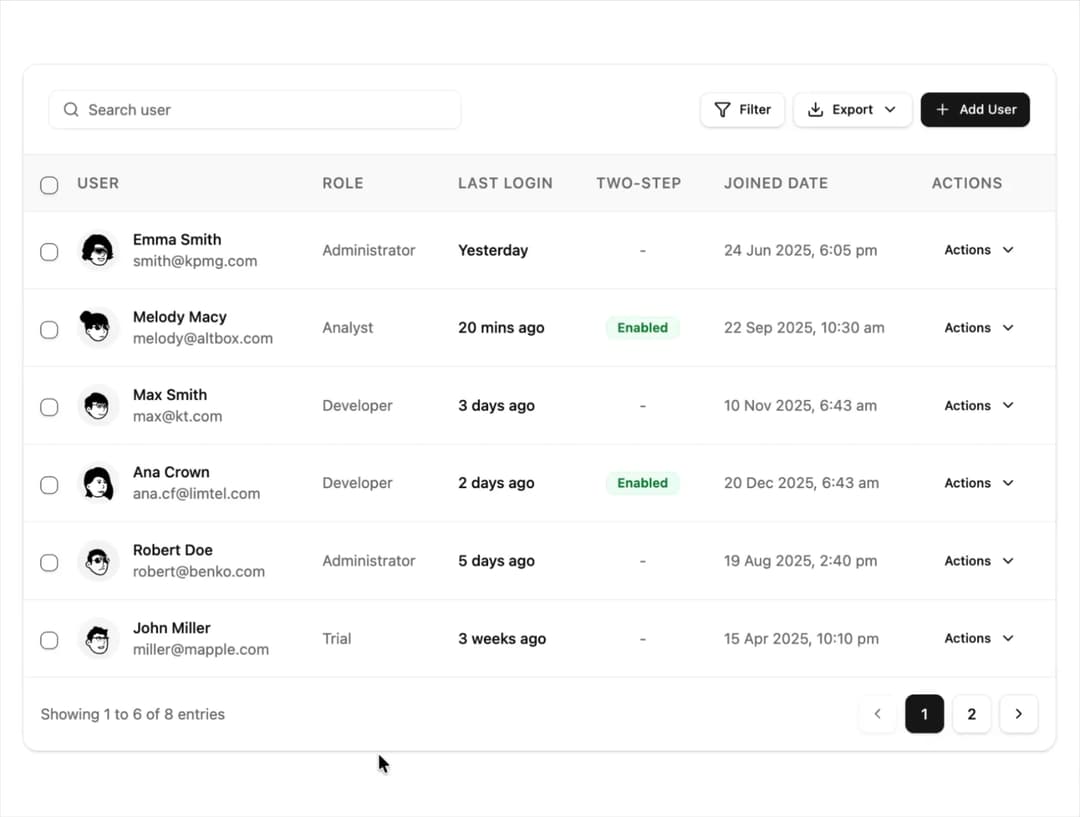The height and width of the screenshot is (817, 1080).
Task: Click '3 weeks ago' last login
Action: tap(502, 639)
